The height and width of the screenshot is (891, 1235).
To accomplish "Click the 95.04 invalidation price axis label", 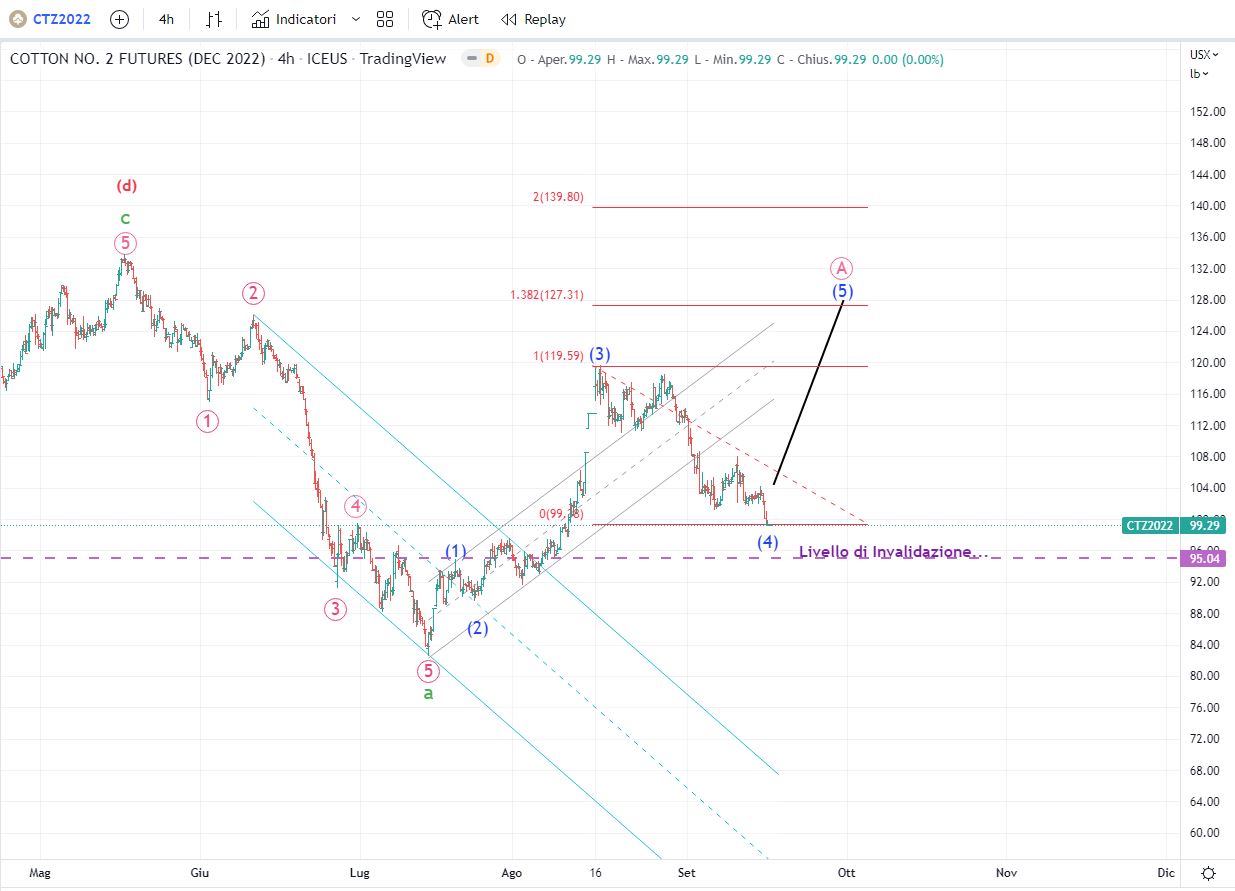I will [1201, 559].
